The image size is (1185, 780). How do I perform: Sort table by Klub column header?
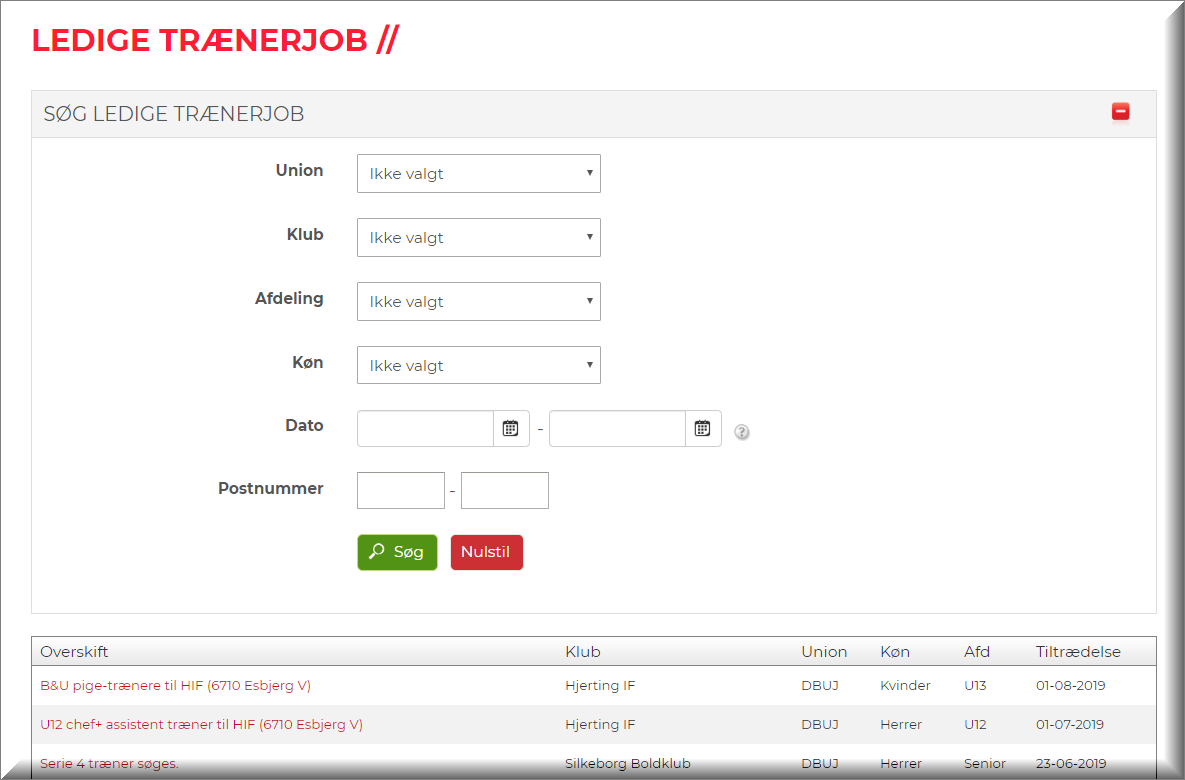583,652
